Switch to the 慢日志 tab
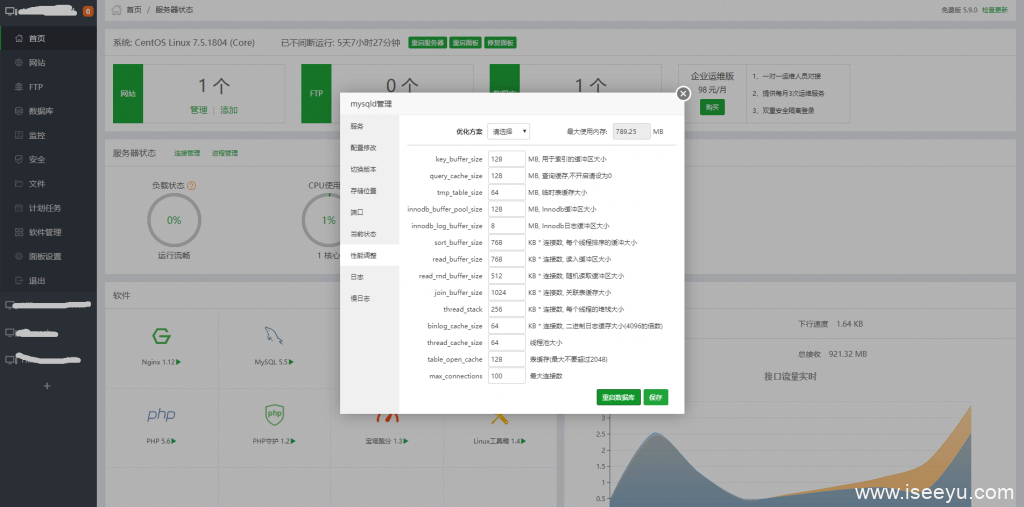 pos(370,299)
